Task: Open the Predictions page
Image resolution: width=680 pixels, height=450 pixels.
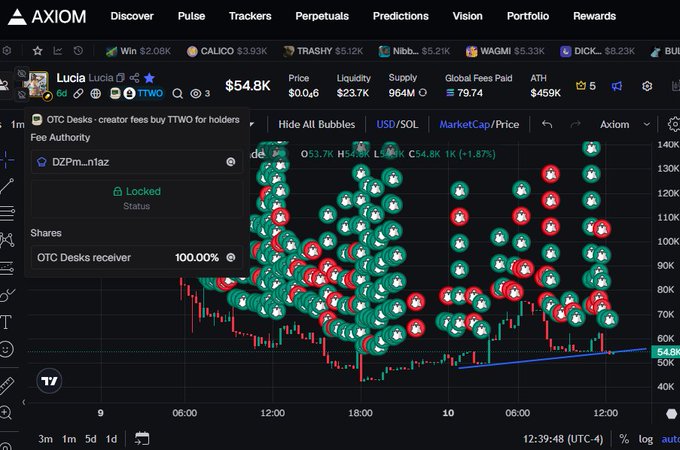Action: pos(401,16)
